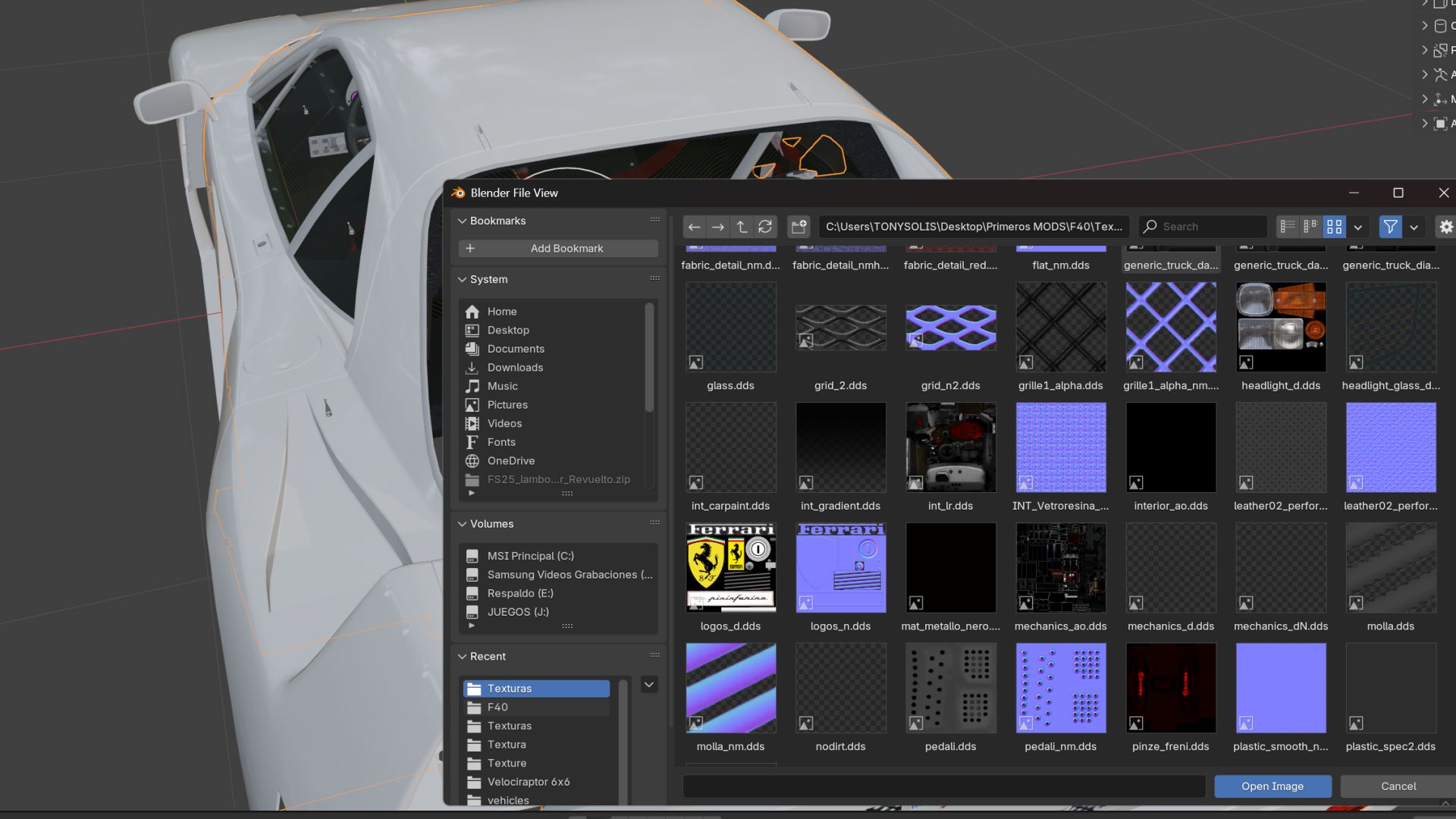This screenshot has width=1456, height=819.
Task: Select the logos_d.dds thumbnail
Action: [730, 568]
